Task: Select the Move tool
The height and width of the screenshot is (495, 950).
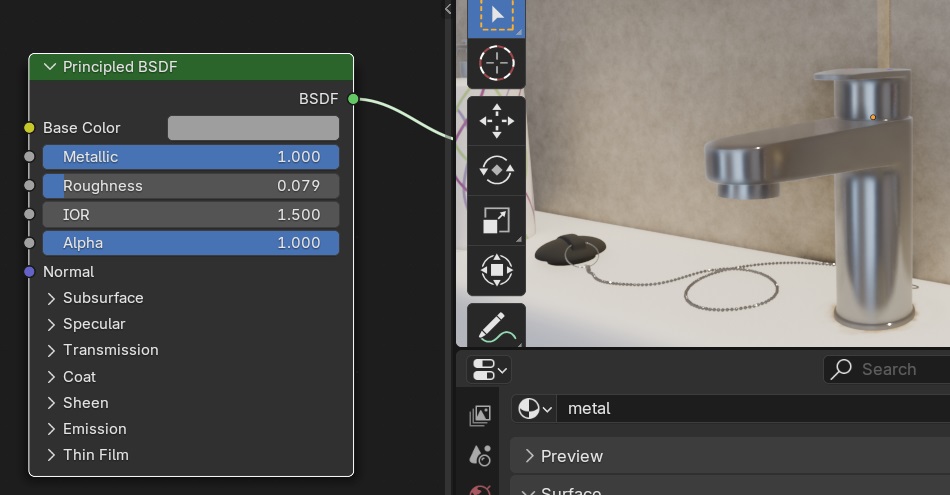Action: click(496, 121)
